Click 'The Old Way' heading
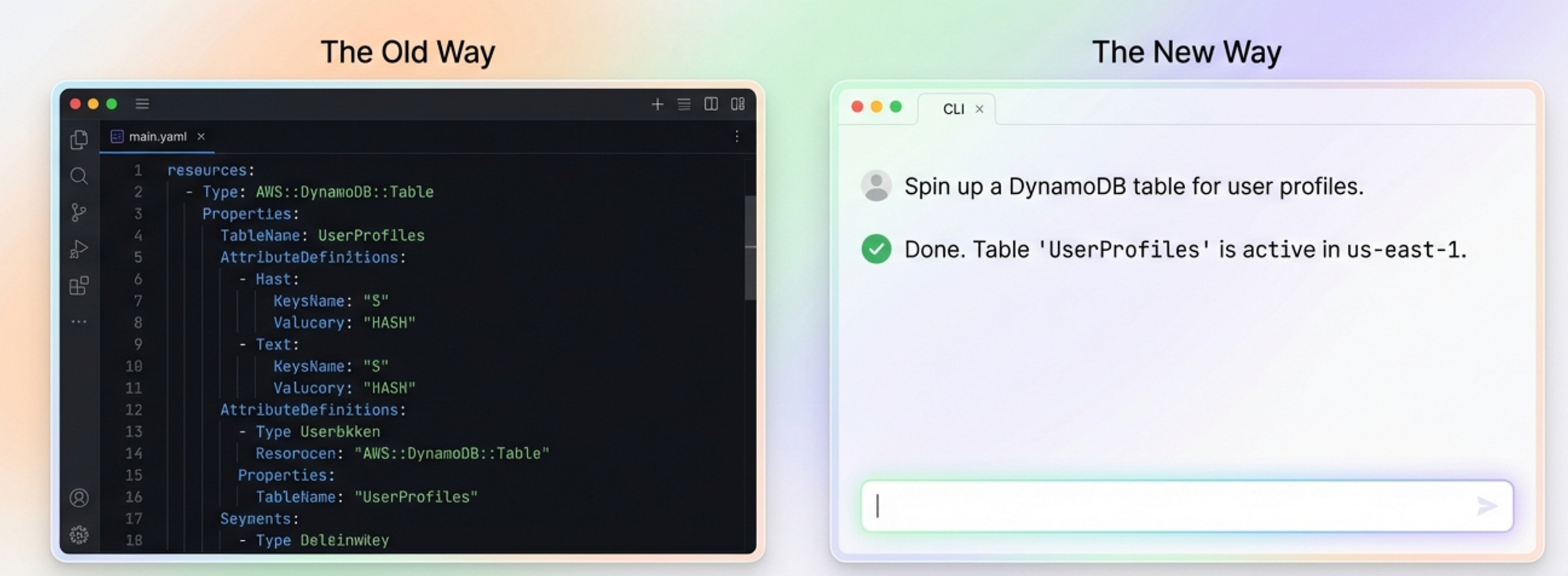The image size is (1568, 576). tap(408, 52)
